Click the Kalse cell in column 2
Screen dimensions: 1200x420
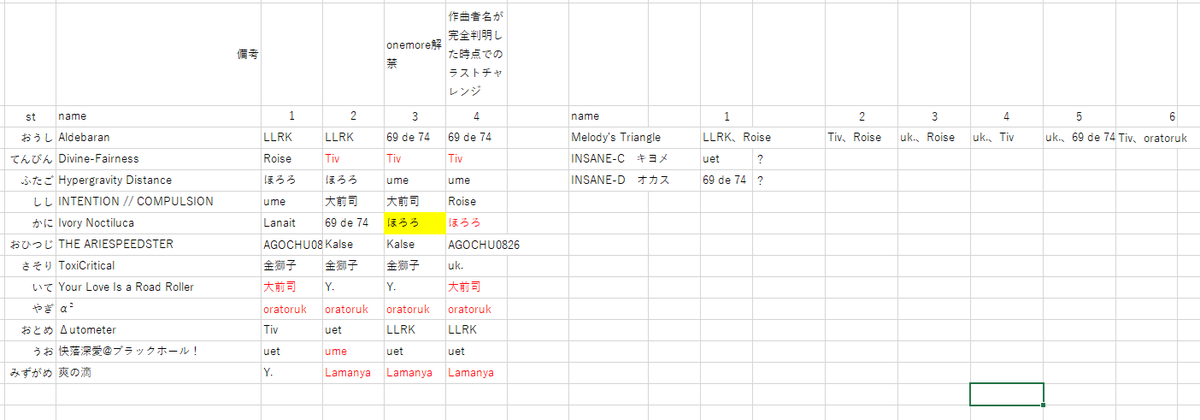point(353,244)
